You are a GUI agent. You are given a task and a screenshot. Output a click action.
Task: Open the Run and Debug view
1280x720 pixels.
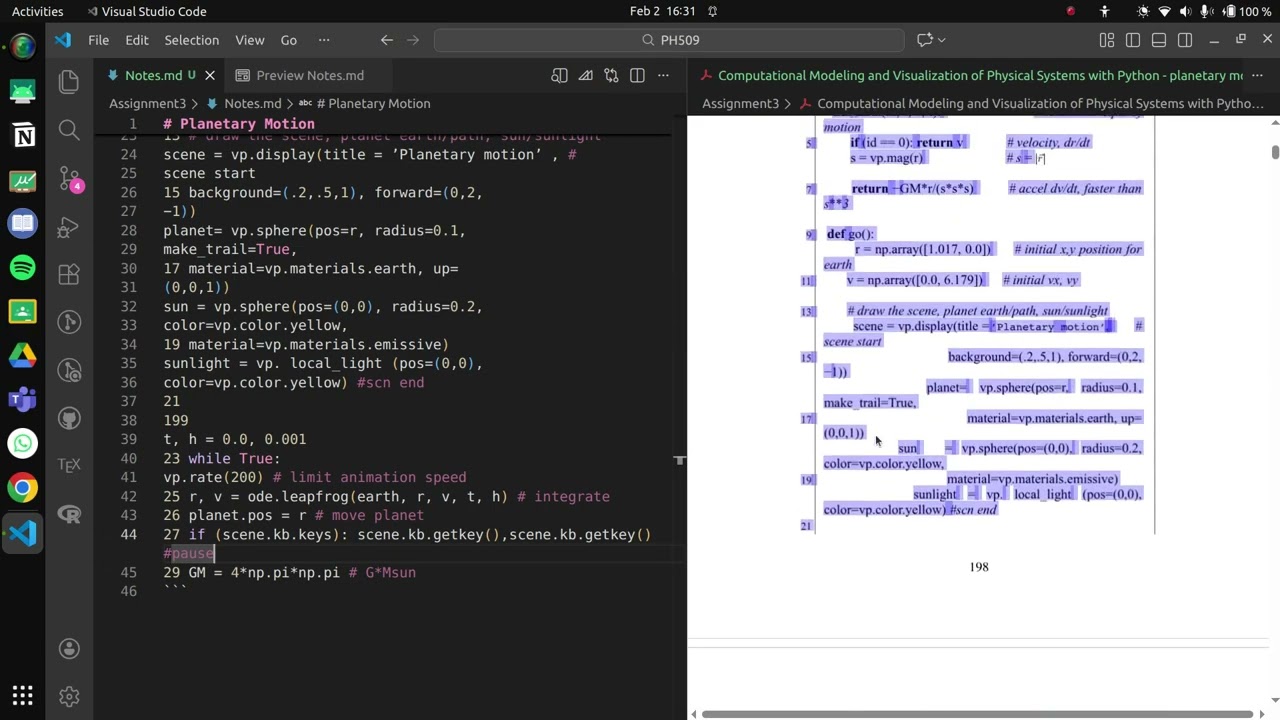69,226
